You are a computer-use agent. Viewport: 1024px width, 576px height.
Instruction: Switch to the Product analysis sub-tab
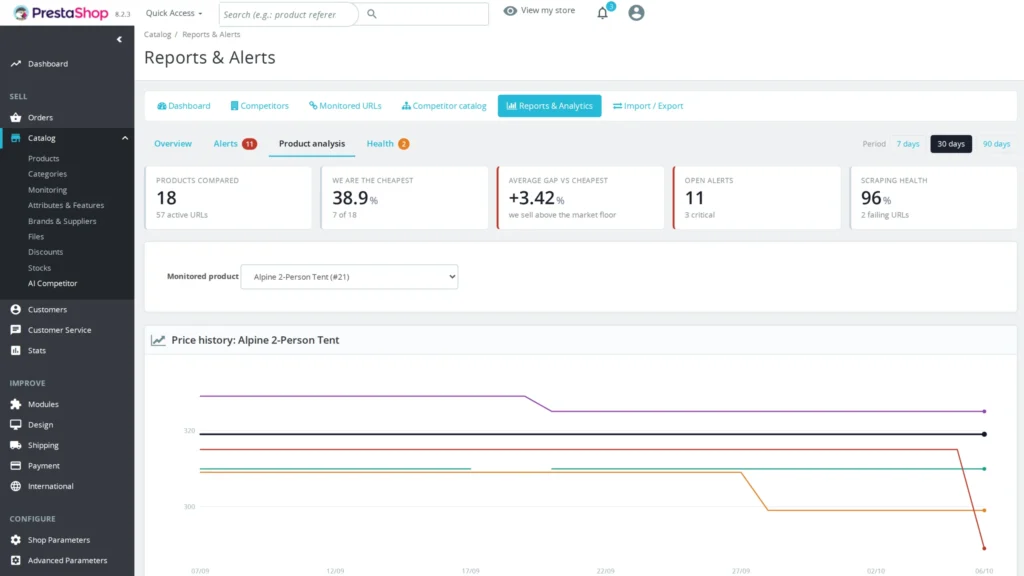click(312, 144)
